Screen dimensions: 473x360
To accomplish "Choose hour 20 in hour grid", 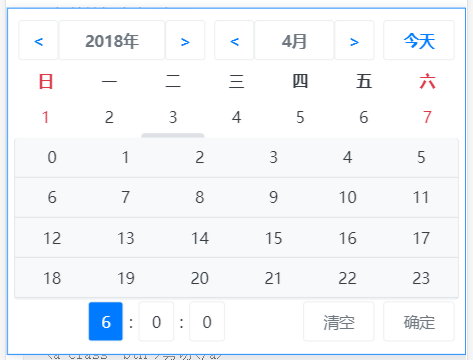I will click(200, 278).
